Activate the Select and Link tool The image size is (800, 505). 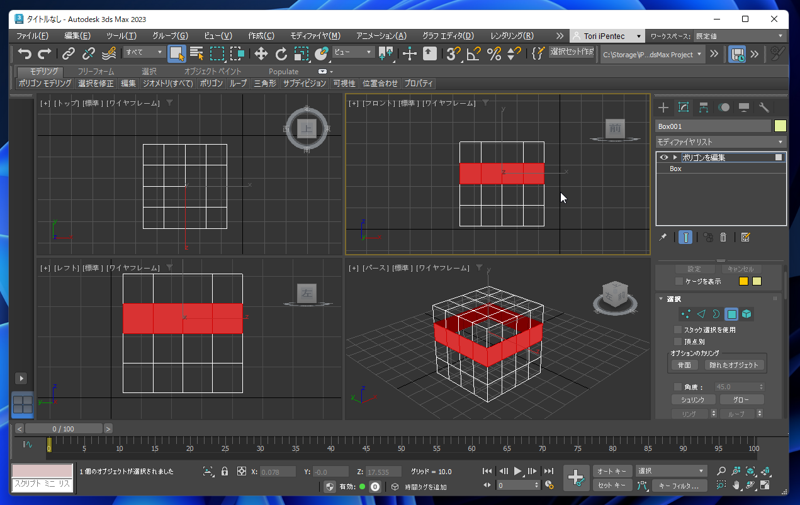(68, 54)
